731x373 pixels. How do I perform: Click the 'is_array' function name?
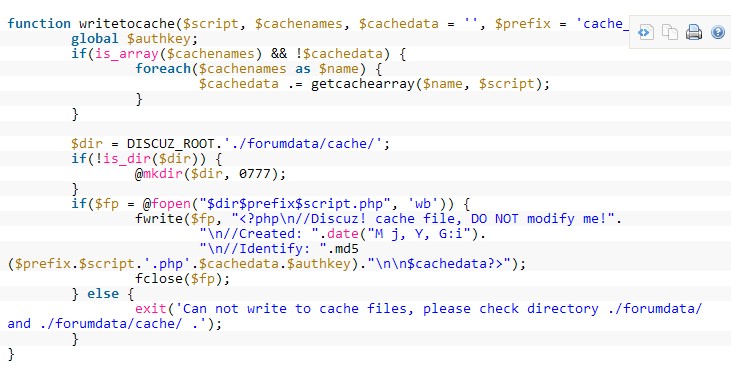tap(127, 54)
